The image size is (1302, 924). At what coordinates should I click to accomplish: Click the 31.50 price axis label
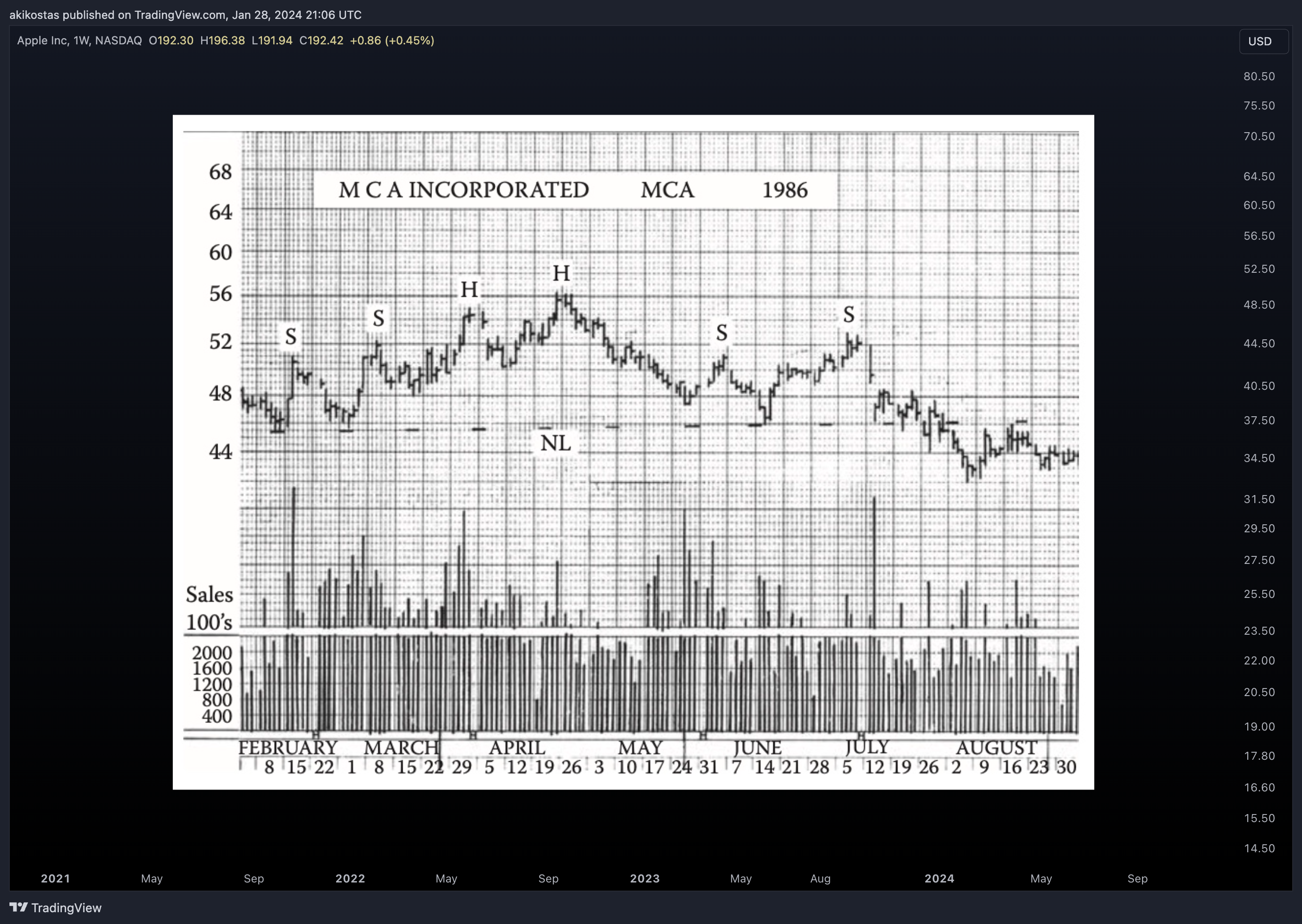tap(1259, 499)
